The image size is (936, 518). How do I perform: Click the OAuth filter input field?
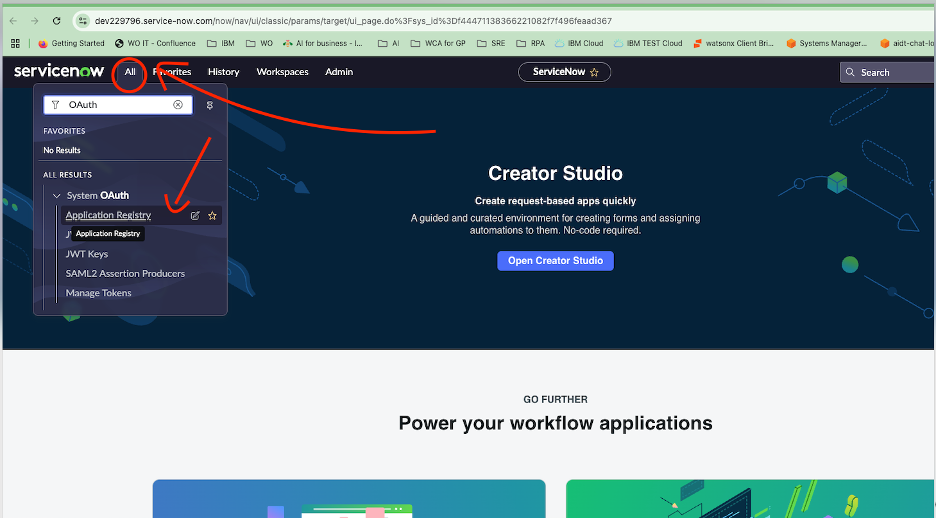(118, 105)
